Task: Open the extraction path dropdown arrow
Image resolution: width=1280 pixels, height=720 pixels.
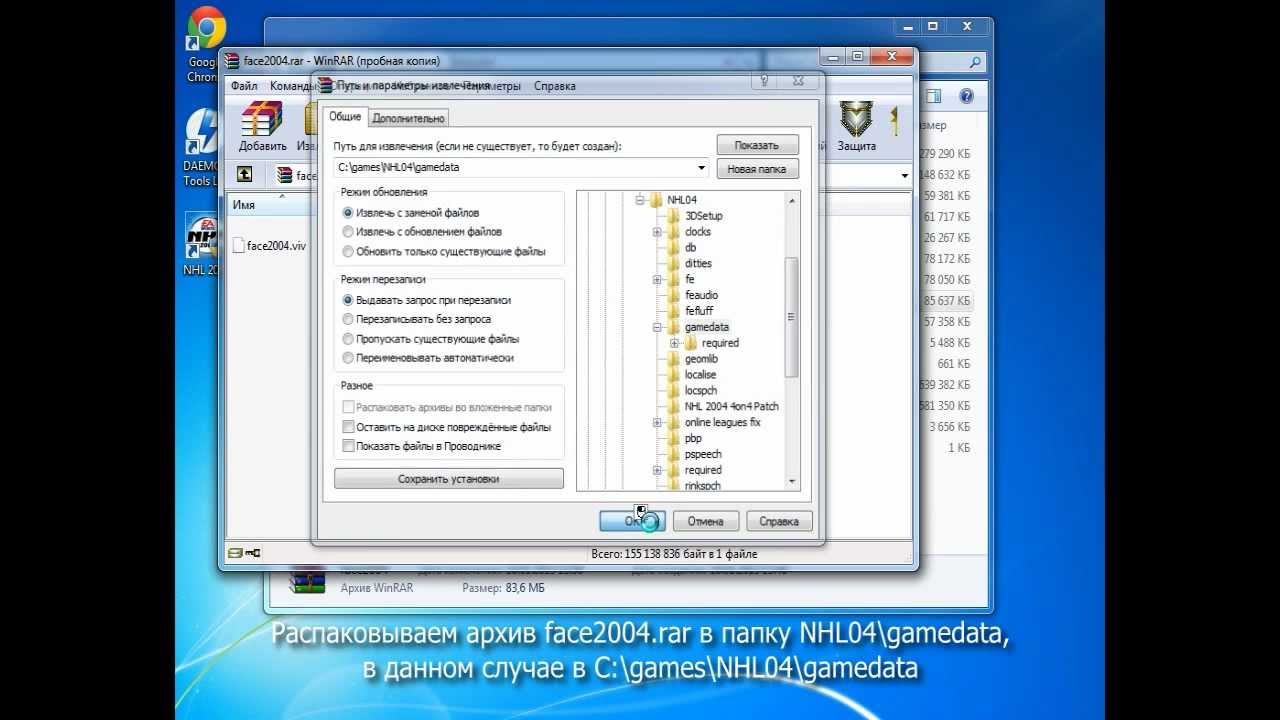Action: pyautogui.click(x=701, y=168)
